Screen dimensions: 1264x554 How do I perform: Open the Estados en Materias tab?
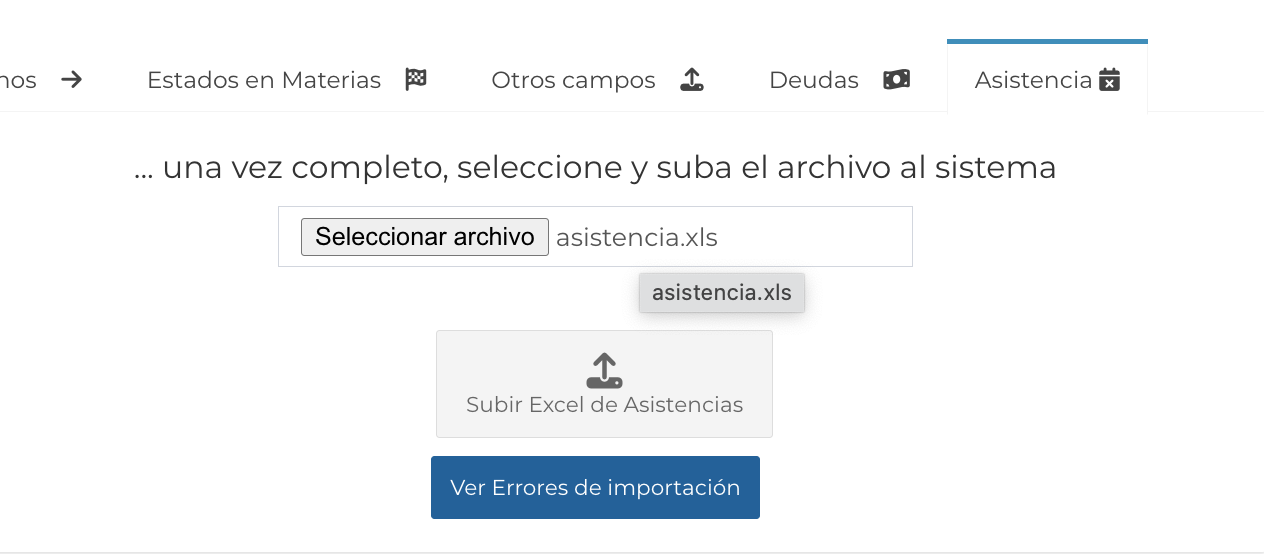264,80
